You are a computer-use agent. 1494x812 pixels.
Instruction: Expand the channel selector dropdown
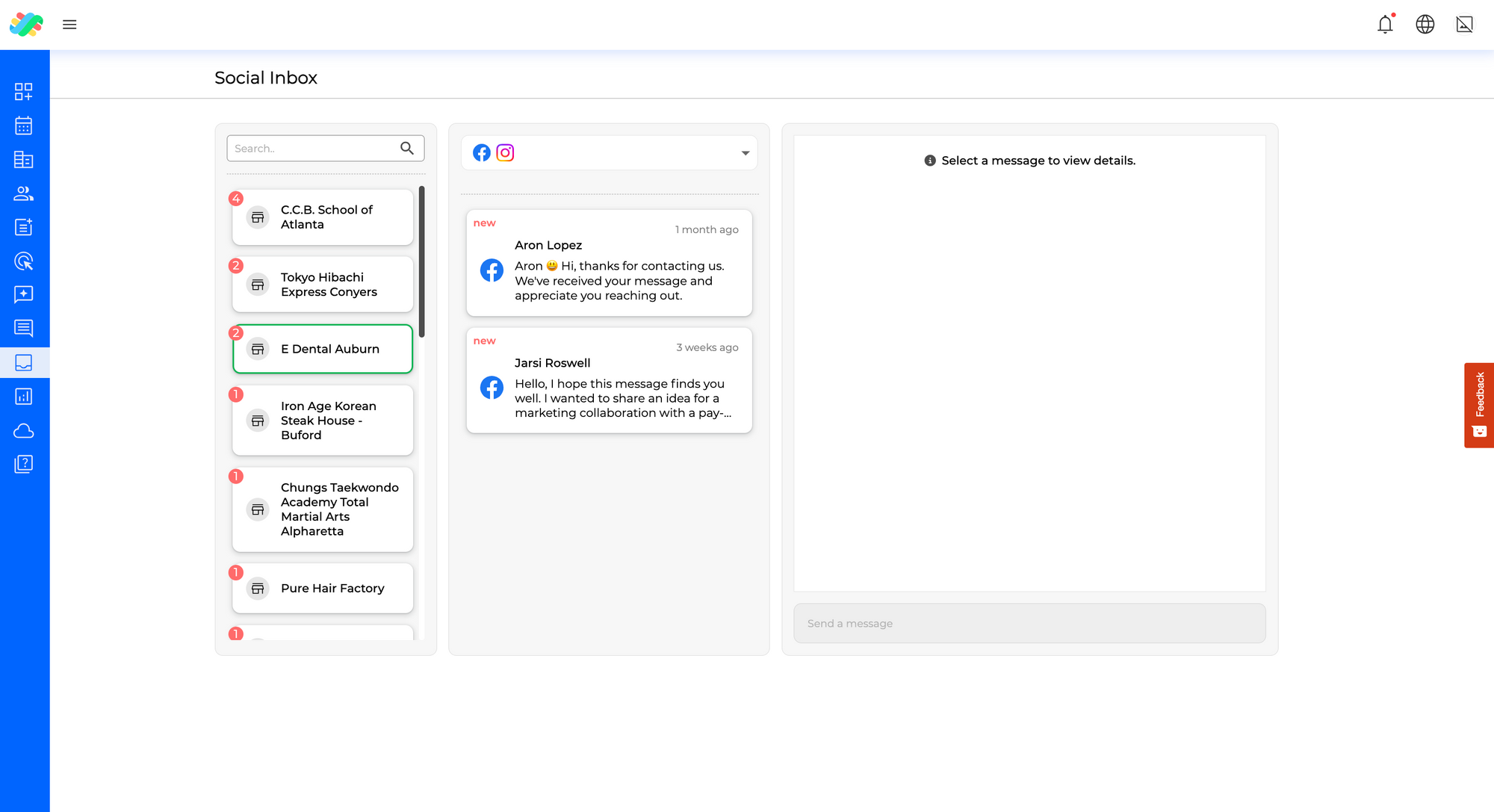click(x=745, y=152)
